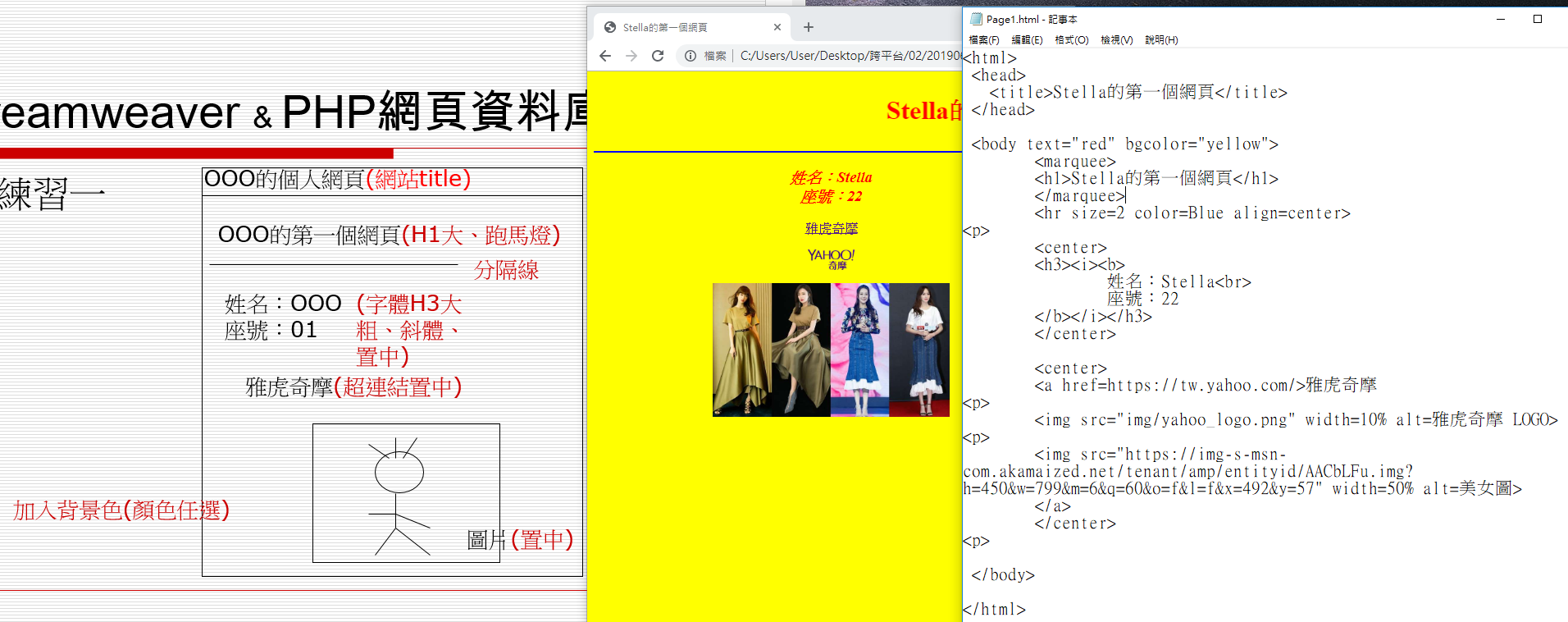1568x622 pixels.
Task: Open the 說明(H) menu in Notepad
Action: (1161, 39)
